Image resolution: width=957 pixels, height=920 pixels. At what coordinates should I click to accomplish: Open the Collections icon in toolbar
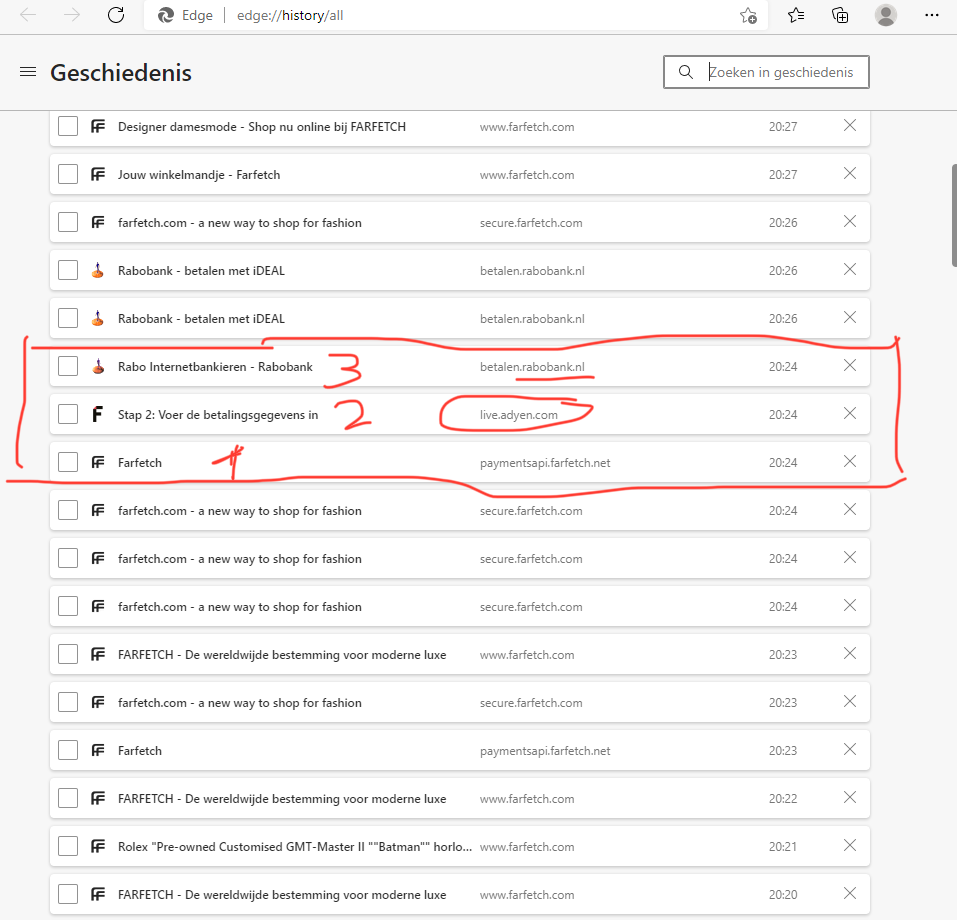click(840, 15)
